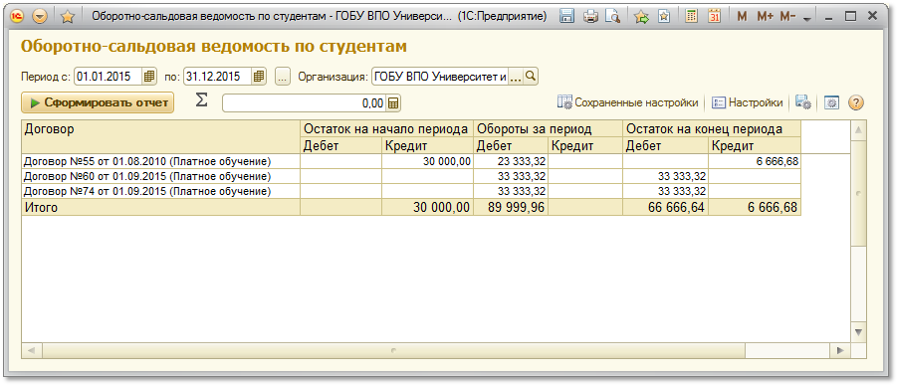Screen dimensions: 899x387
Task: Click the M memory button
Action: [742, 17]
